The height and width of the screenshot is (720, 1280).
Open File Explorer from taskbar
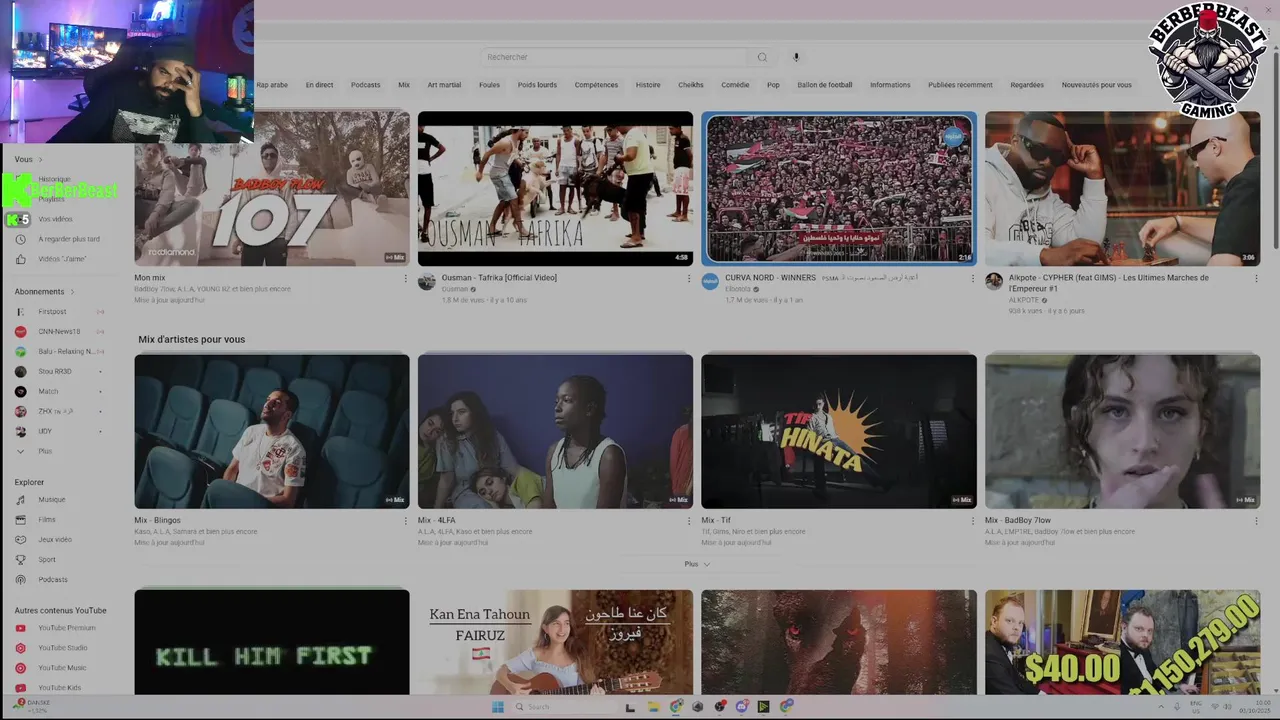click(653, 707)
